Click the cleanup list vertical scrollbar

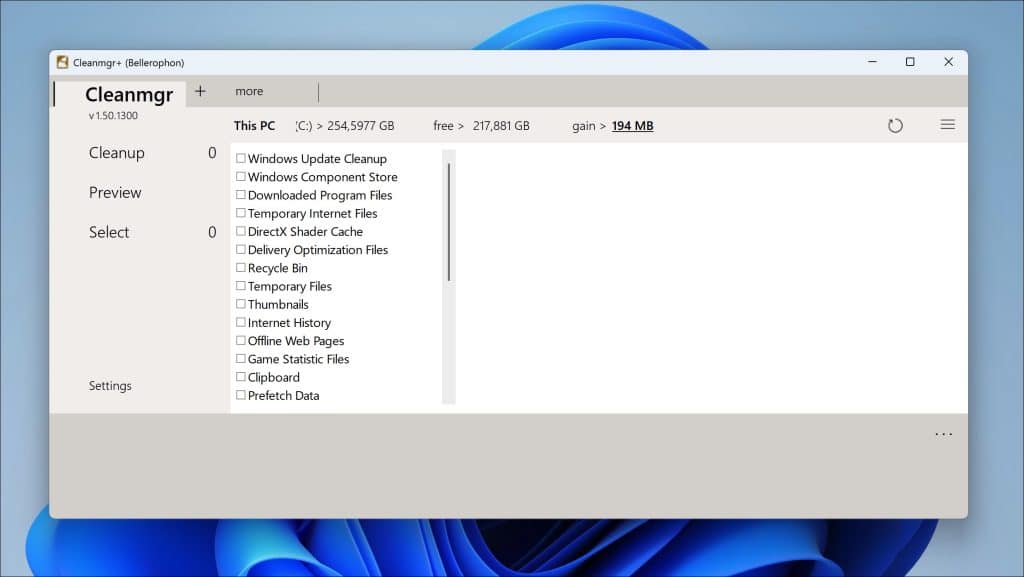pos(449,222)
